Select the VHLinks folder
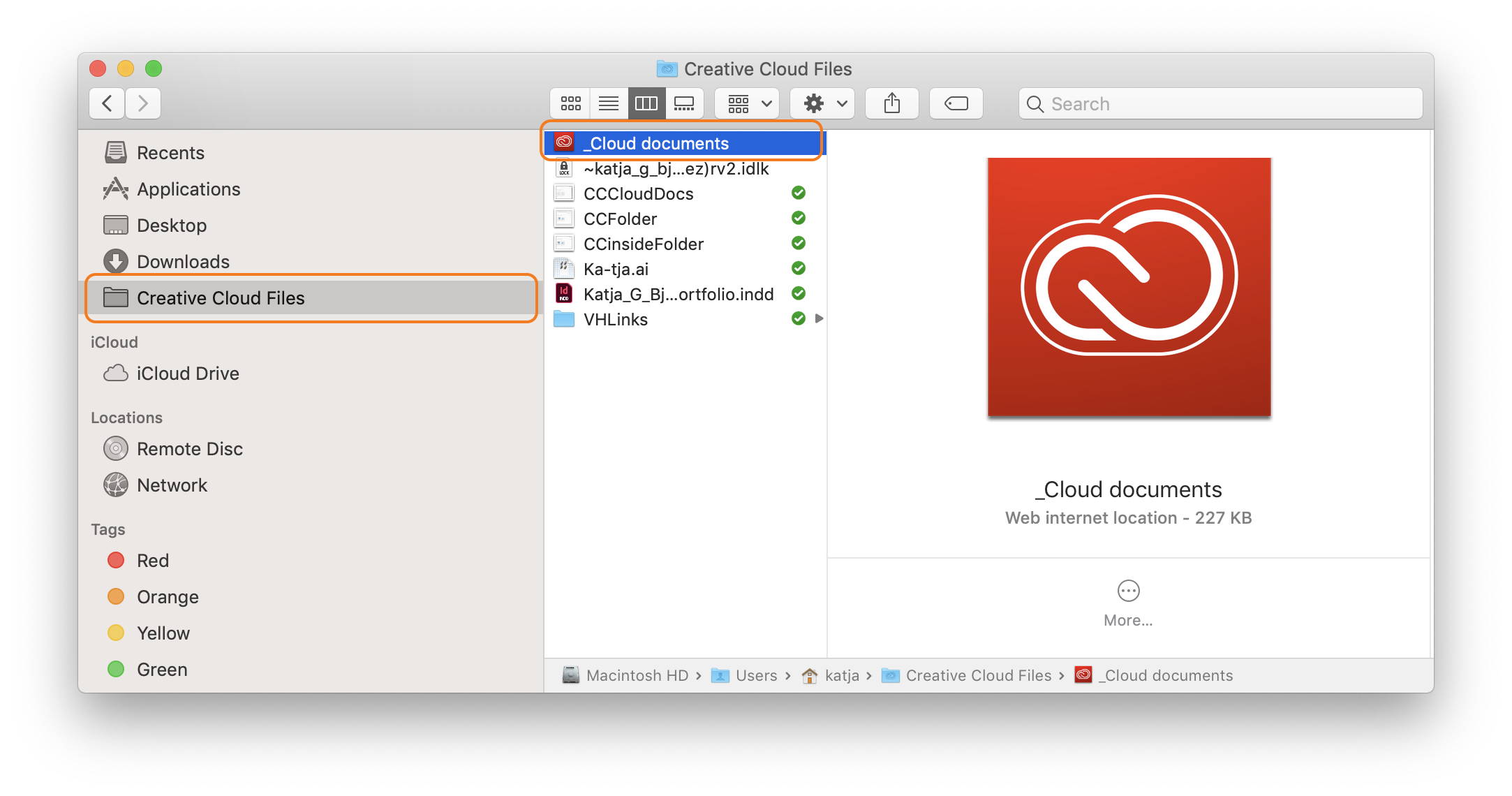The width and height of the screenshot is (1512, 796). coord(684,319)
